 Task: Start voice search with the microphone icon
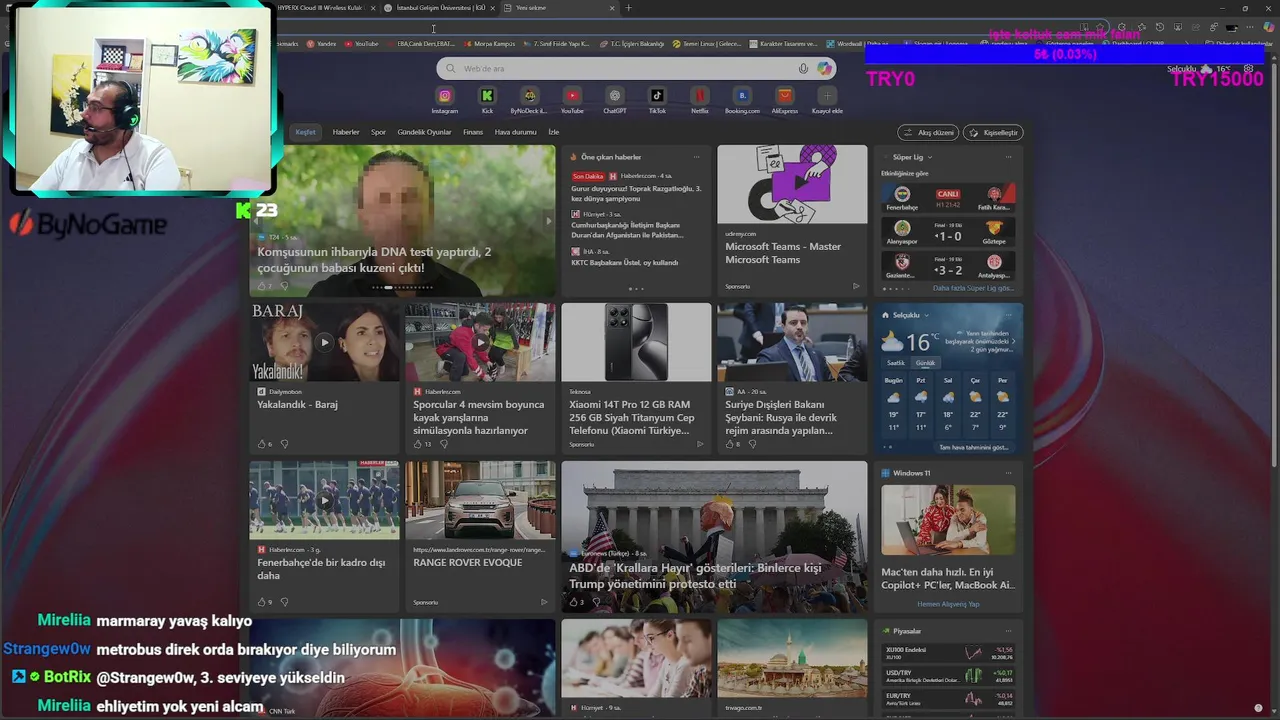(x=803, y=68)
